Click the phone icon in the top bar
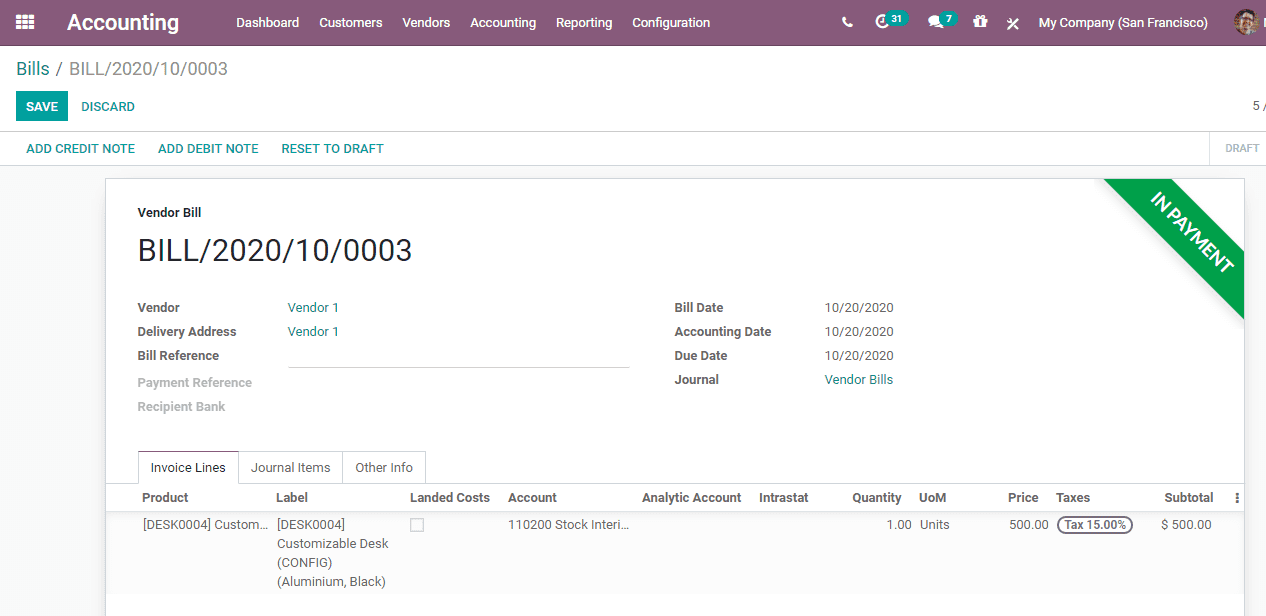 (846, 22)
